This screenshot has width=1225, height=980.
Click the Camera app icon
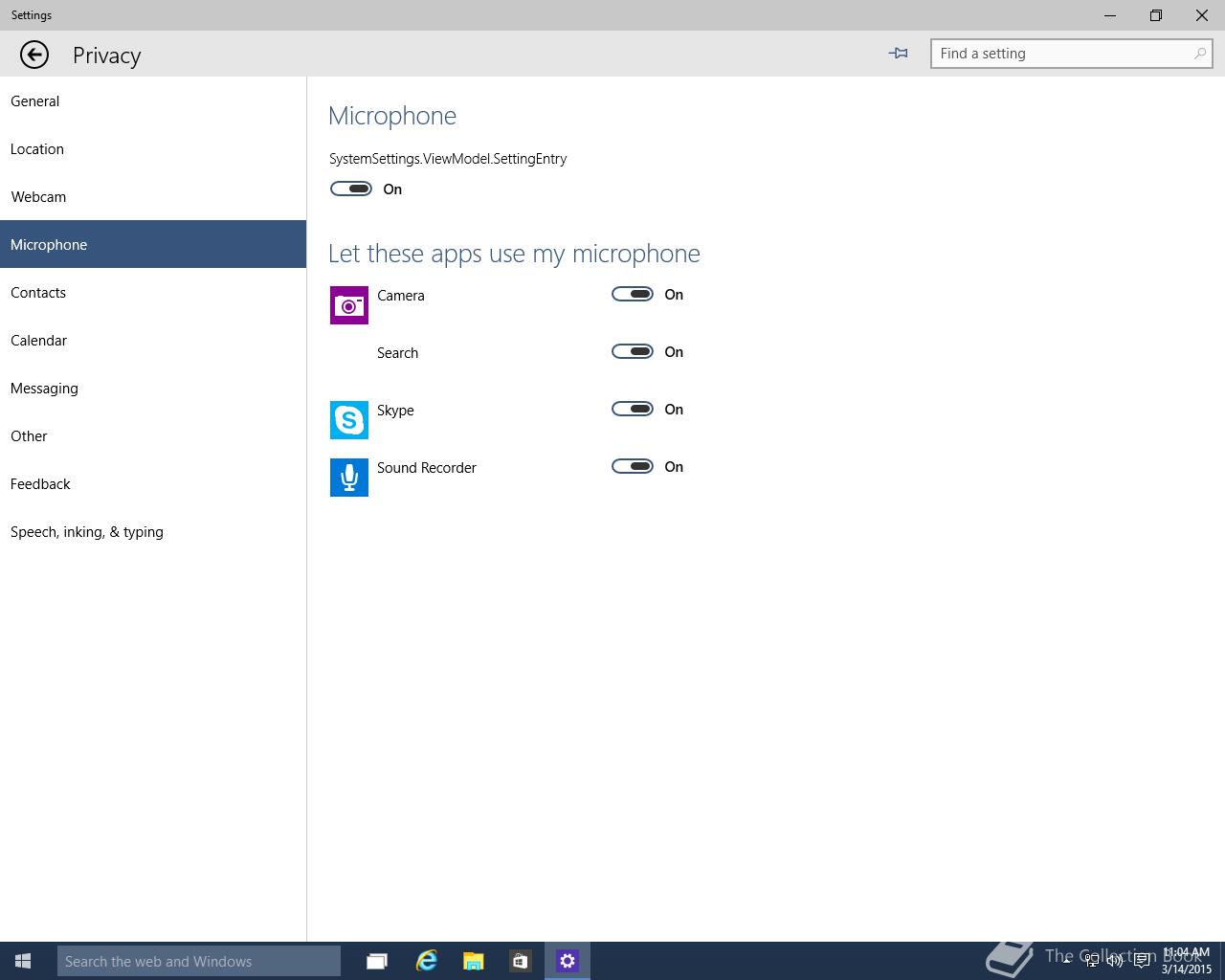[349, 305]
